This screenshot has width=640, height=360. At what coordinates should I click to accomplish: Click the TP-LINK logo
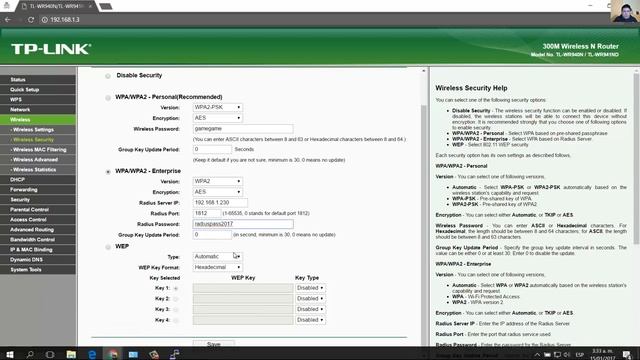coord(51,49)
